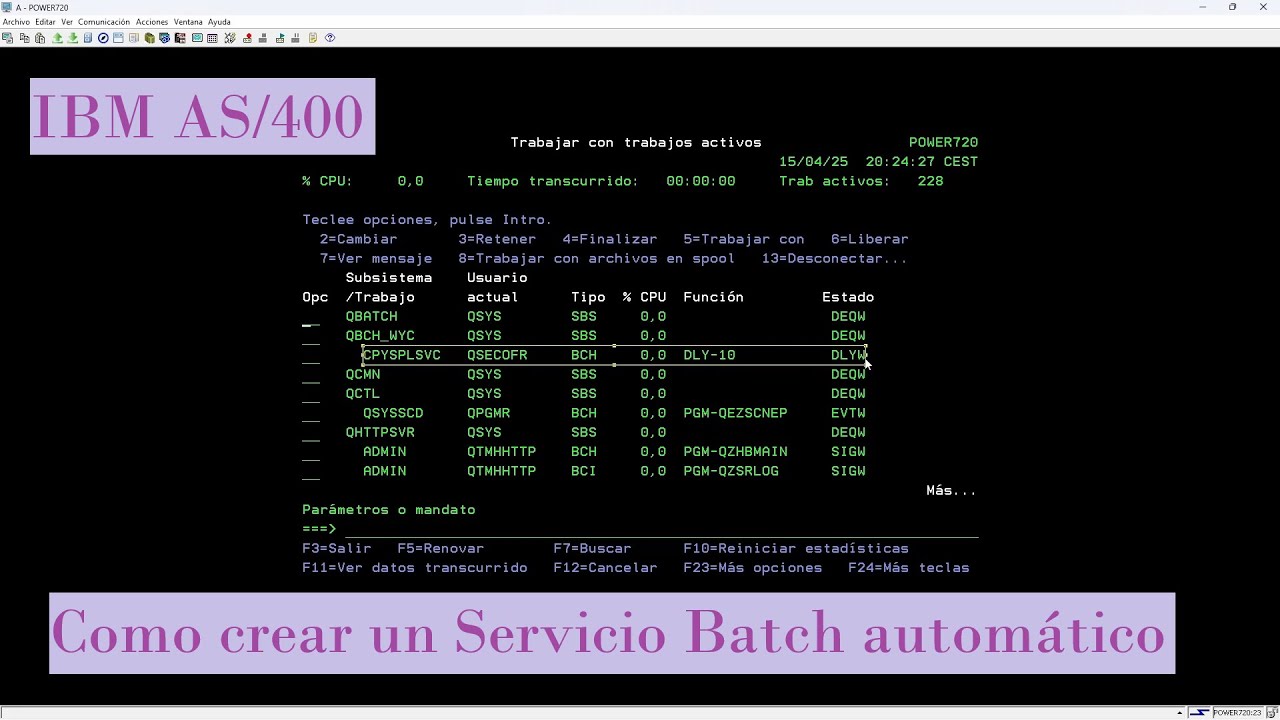Open the pop-up keypad grid icon
The image size is (1280, 720).
coord(212,38)
